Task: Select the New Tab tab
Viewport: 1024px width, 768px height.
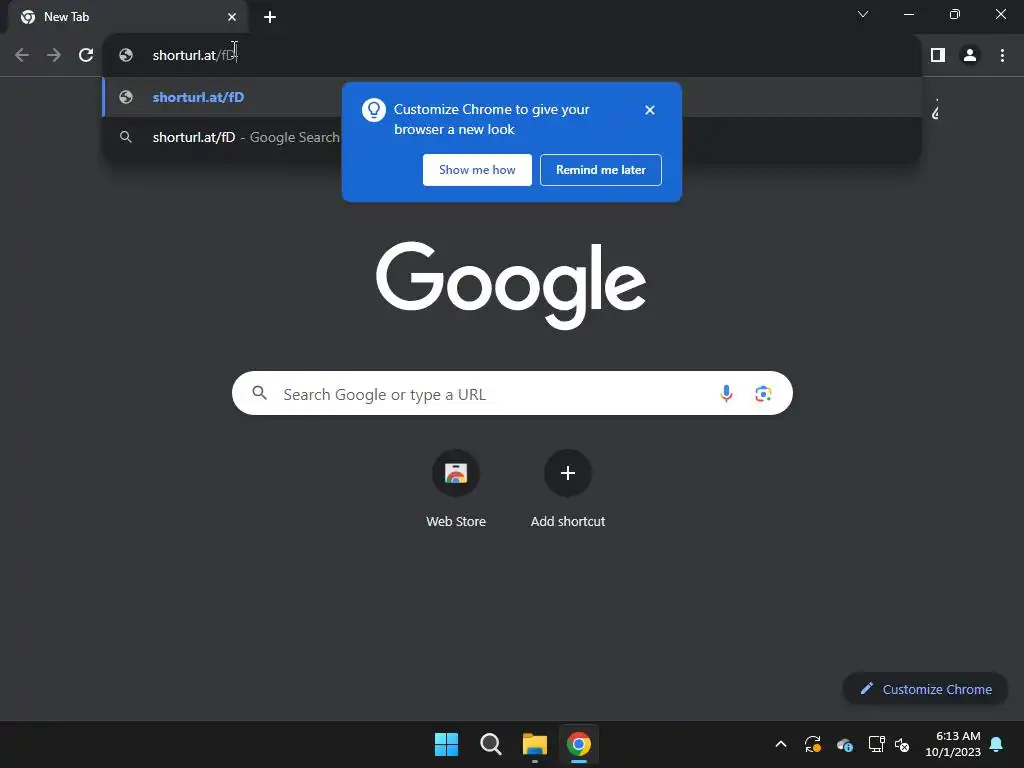Action: (x=127, y=17)
